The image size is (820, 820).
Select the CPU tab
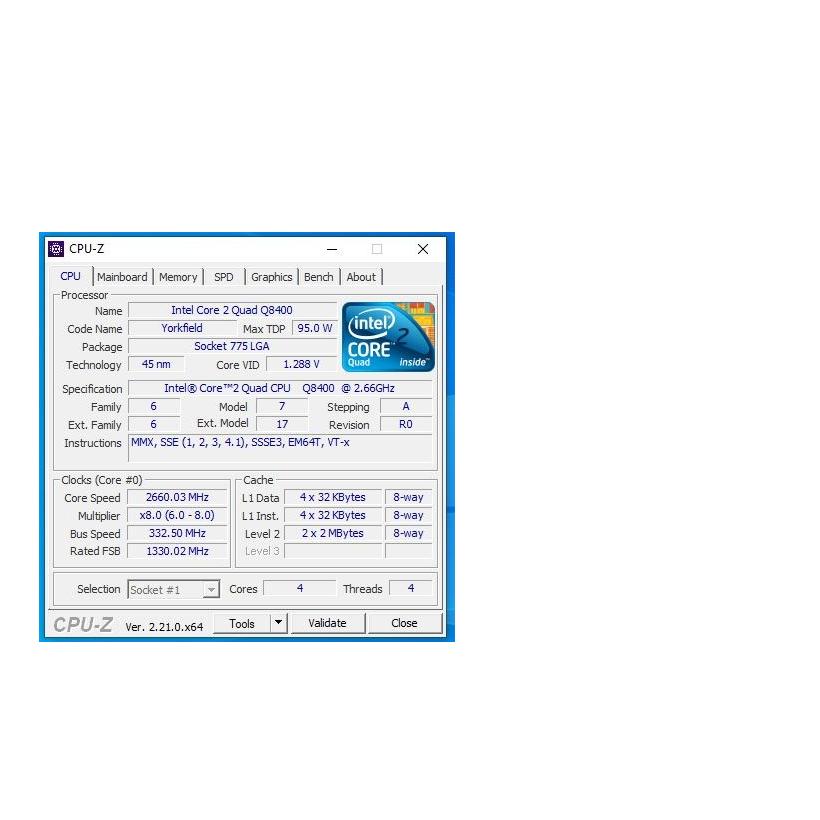point(71,276)
